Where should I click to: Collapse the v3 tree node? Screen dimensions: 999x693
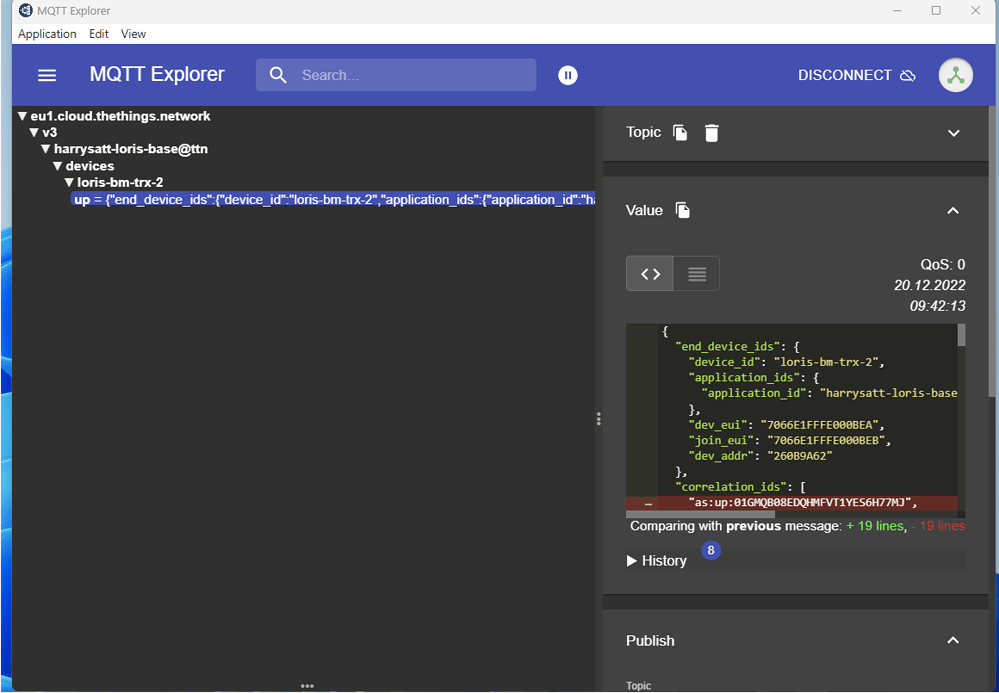34,132
